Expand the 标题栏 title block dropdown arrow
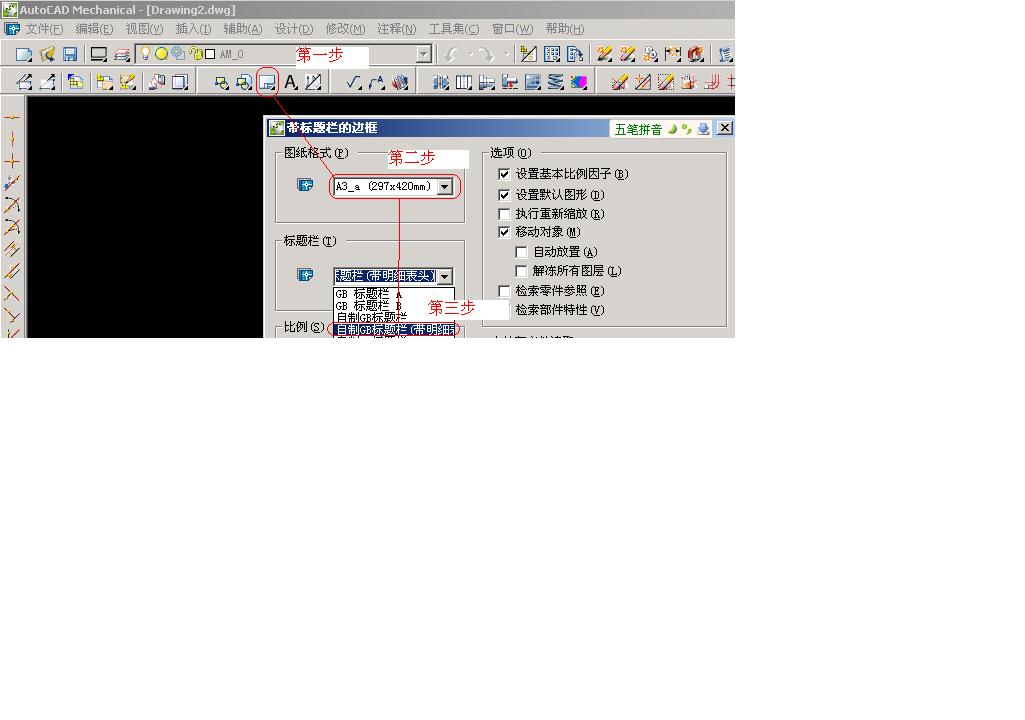 (445, 276)
